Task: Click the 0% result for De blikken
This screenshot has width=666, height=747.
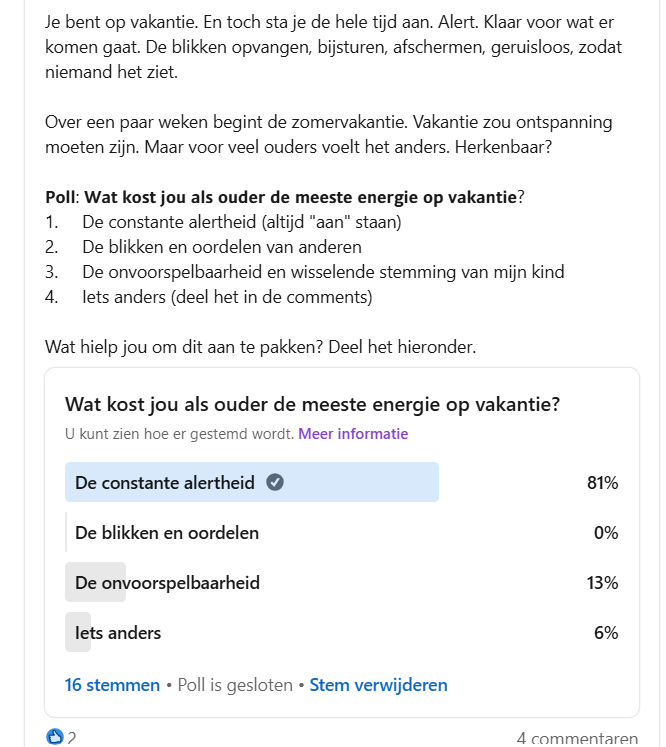Action: pos(606,533)
